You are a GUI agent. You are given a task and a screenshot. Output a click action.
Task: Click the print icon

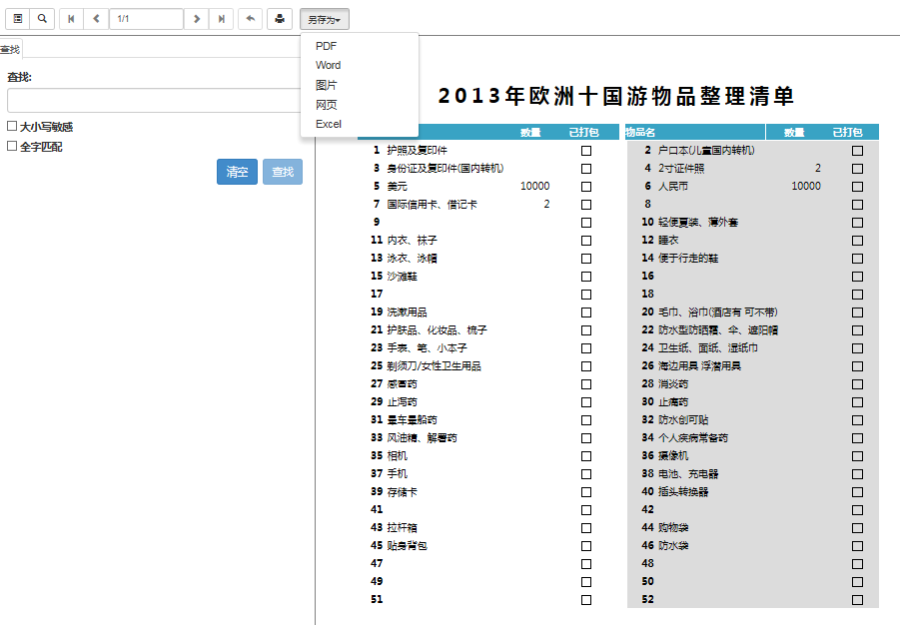pyautogui.click(x=280, y=19)
